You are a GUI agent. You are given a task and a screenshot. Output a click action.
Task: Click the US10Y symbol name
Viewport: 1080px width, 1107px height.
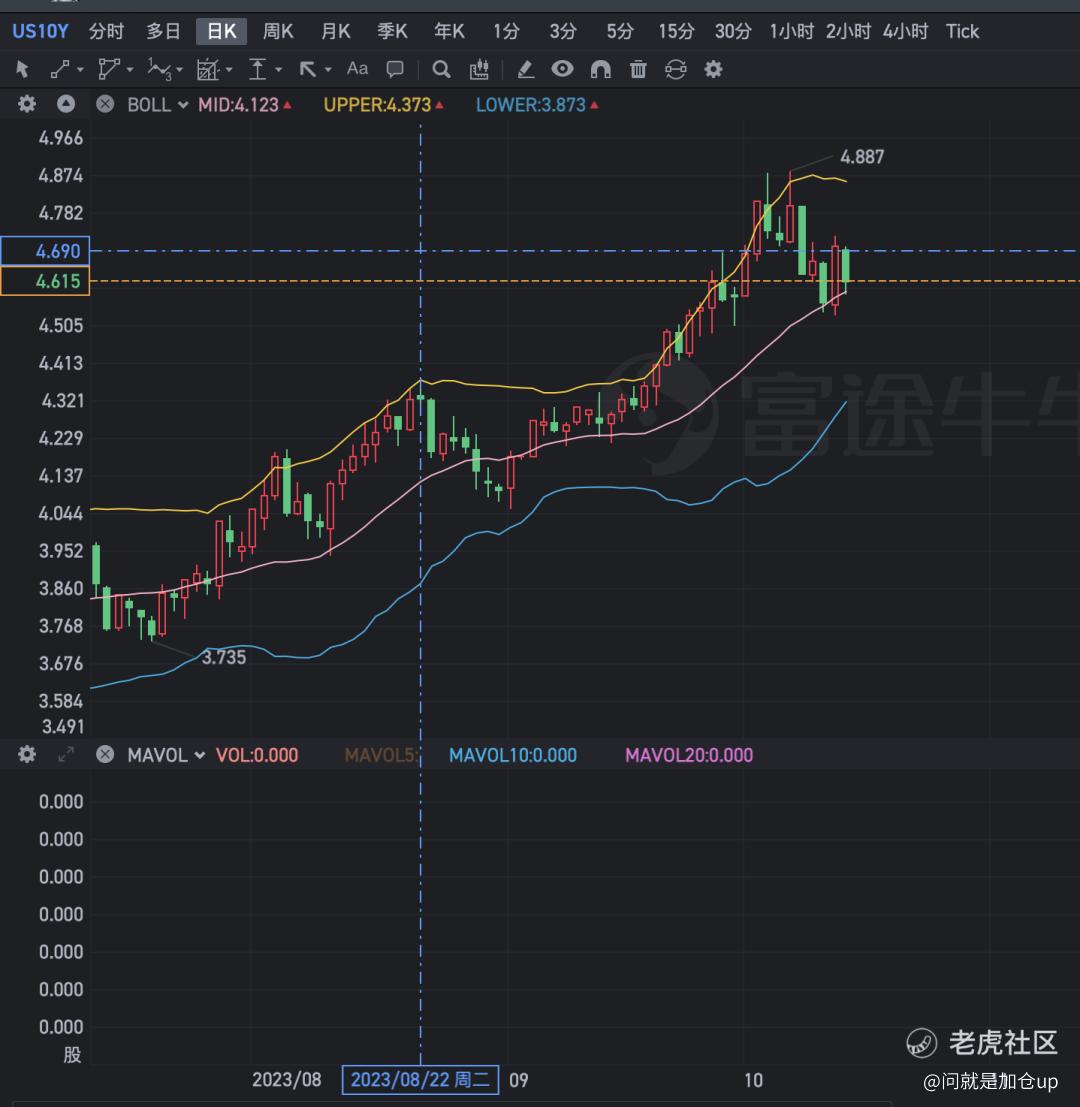(40, 31)
